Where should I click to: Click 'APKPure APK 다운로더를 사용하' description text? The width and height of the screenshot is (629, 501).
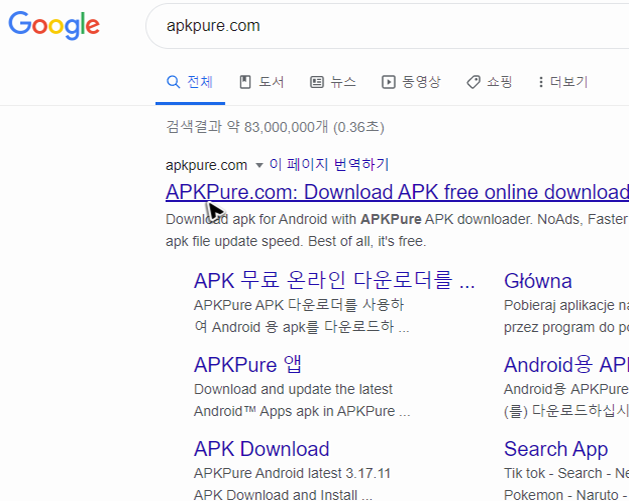point(299,305)
